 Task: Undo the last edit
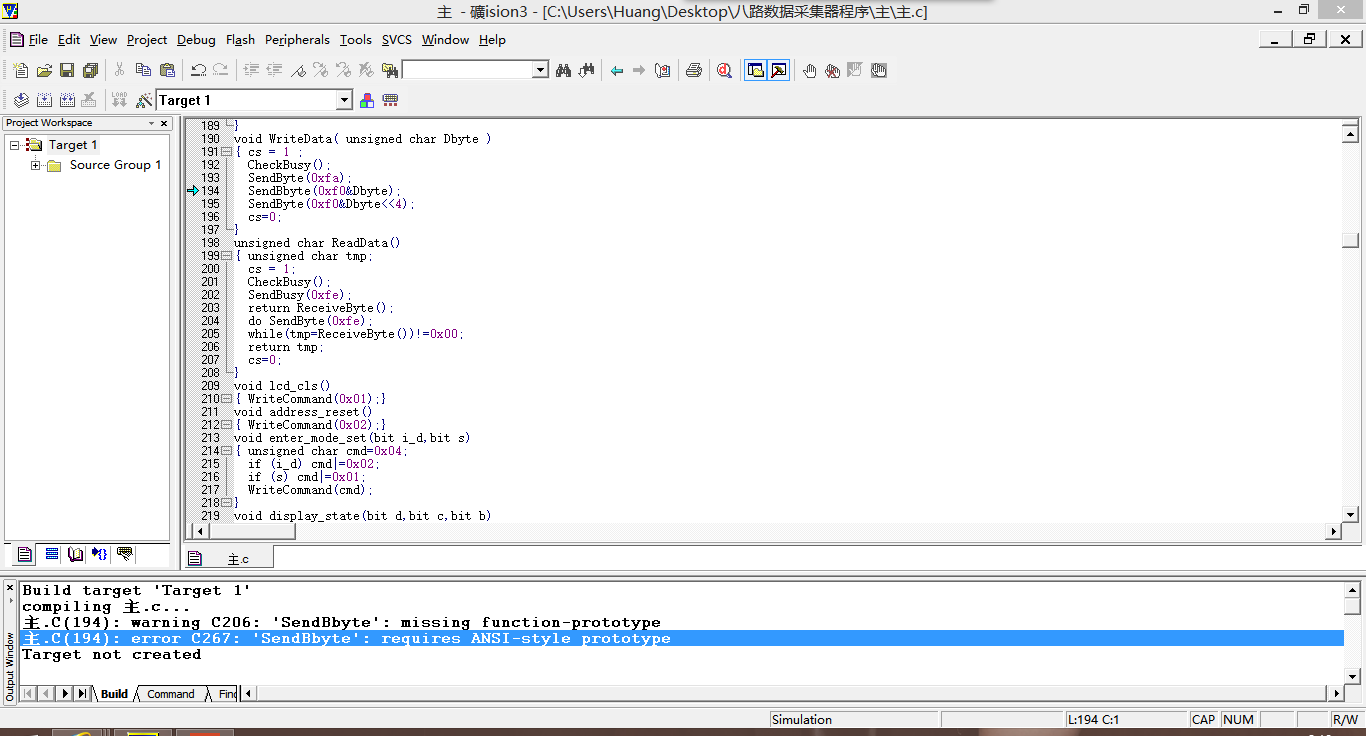point(198,70)
